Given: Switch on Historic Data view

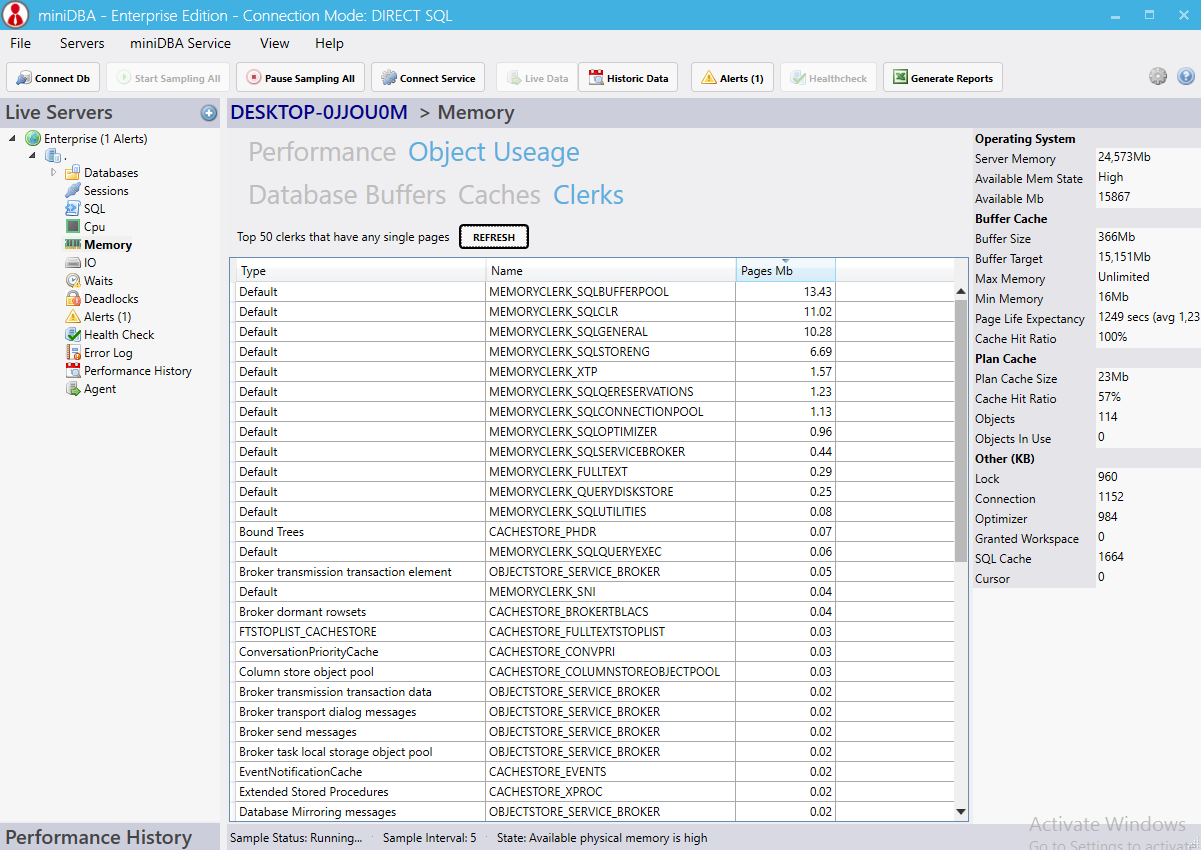Looking at the screenshot, I should tap(628, 77).
